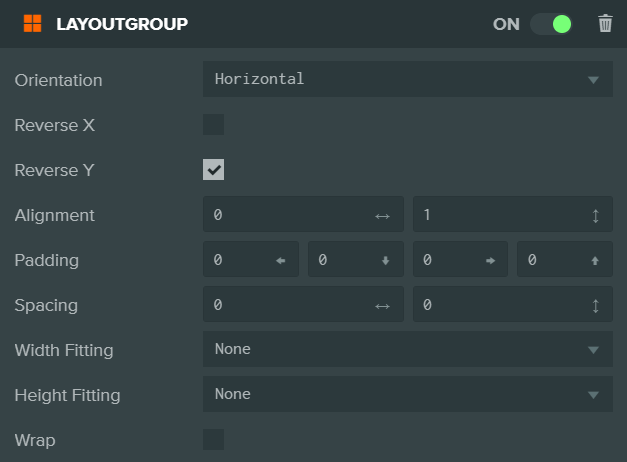Enable the Wrap checkbox
The height and width of the screenshot is (462, 627).
(x=213, y=439)
